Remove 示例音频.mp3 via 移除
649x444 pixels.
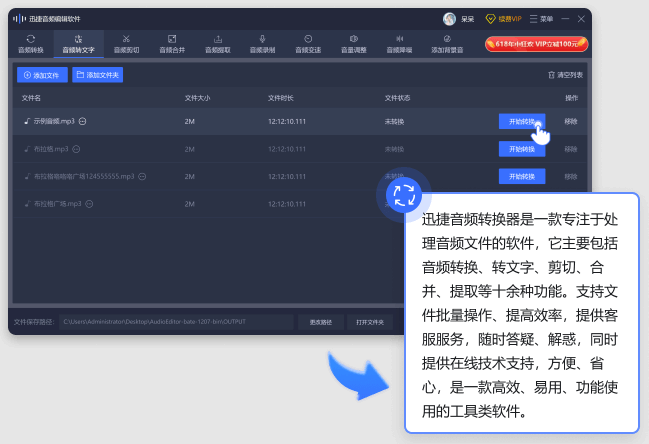tap(571, 121)
